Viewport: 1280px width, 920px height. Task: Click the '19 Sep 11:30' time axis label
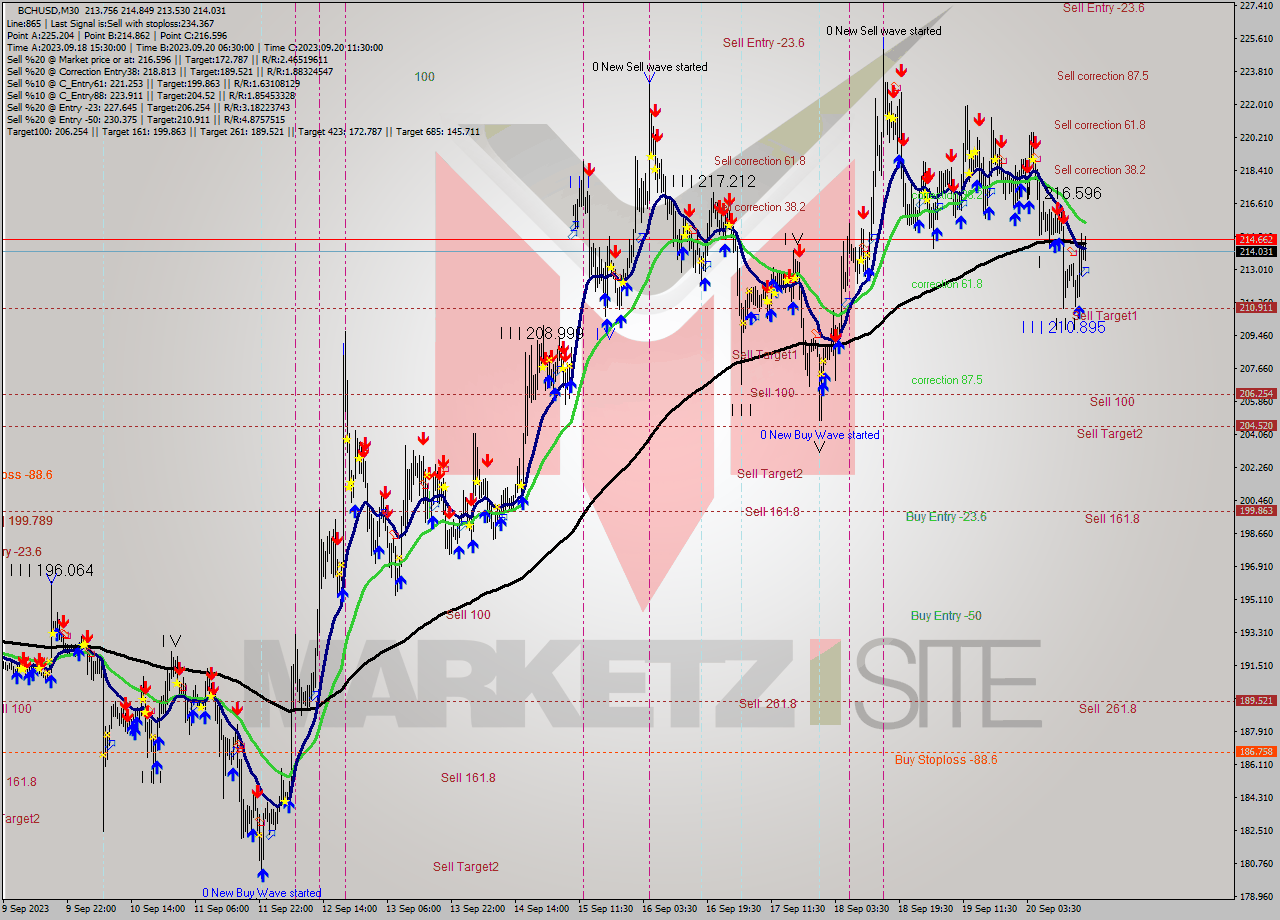tap(991, 909)
